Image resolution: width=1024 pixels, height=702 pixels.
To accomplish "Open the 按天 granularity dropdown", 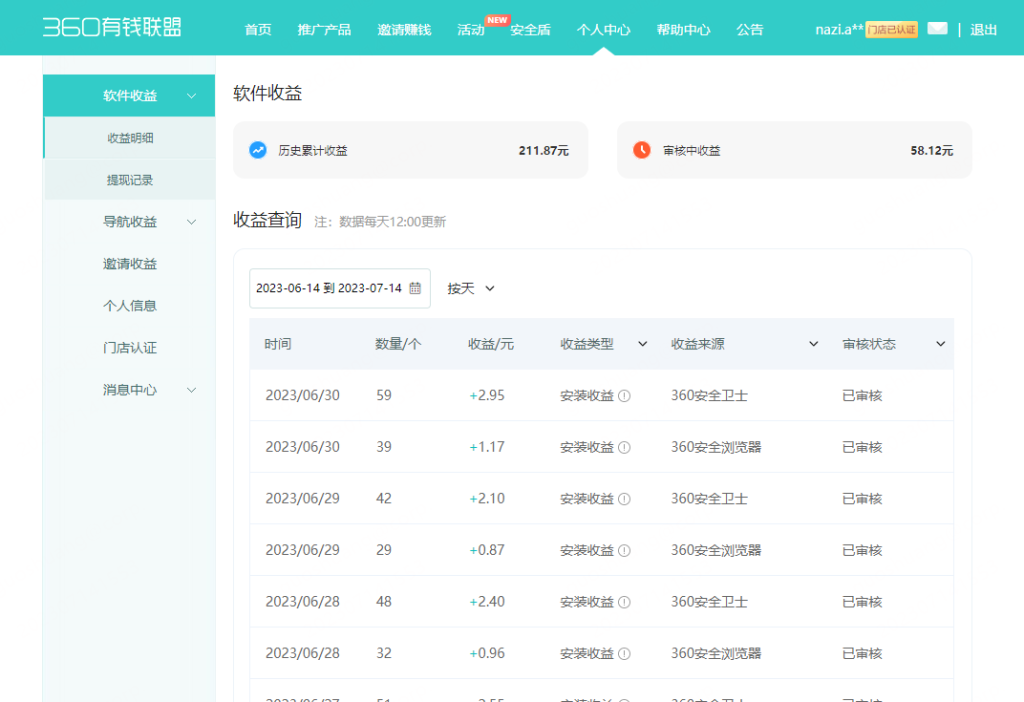I will (x=471, y=288).
